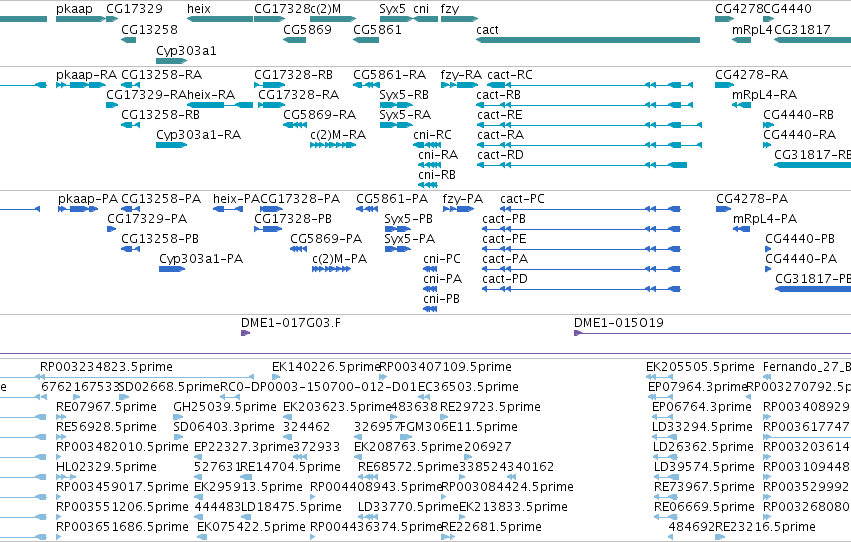Select EST RE22681.5prime
851x542 pixels.
coord(449,537)
